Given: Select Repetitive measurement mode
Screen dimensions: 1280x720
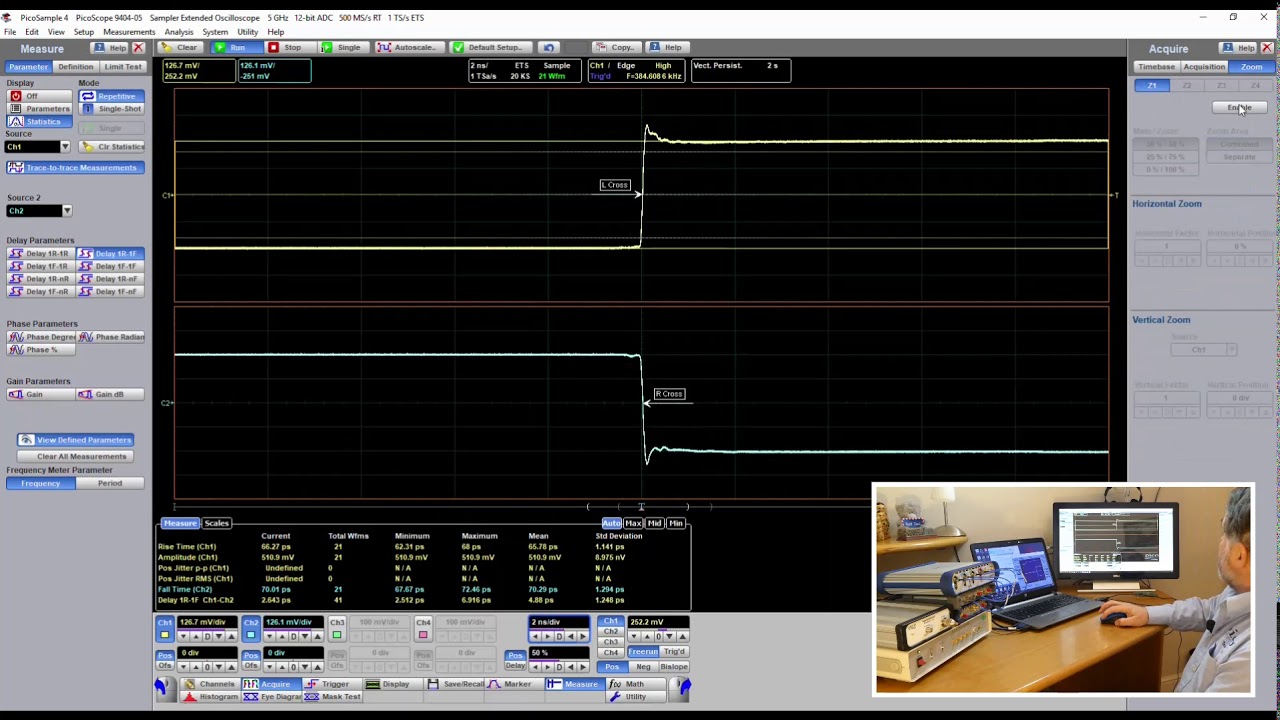Looking at the screenshot, I should [x=111, y=96].
